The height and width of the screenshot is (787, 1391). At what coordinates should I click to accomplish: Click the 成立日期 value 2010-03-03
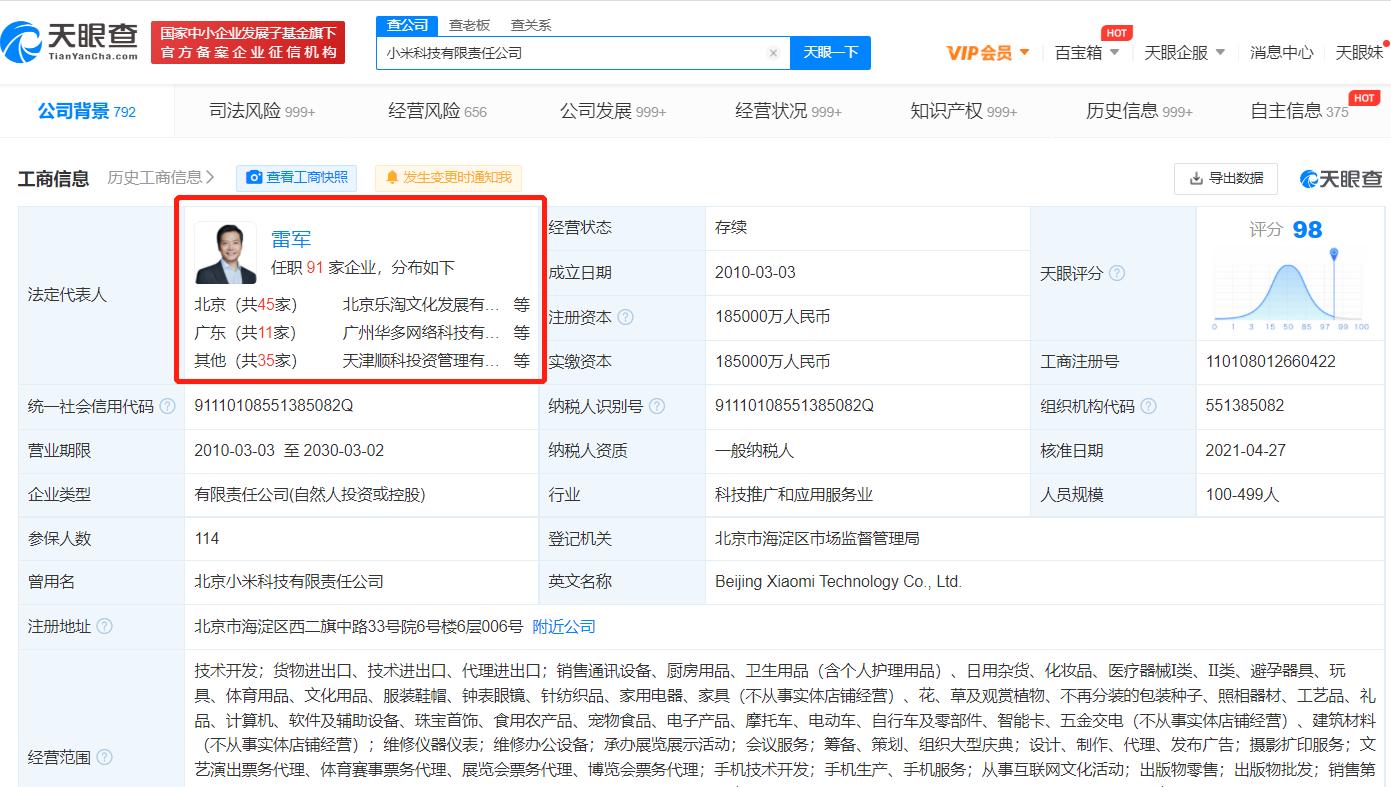tap(755, 273)
